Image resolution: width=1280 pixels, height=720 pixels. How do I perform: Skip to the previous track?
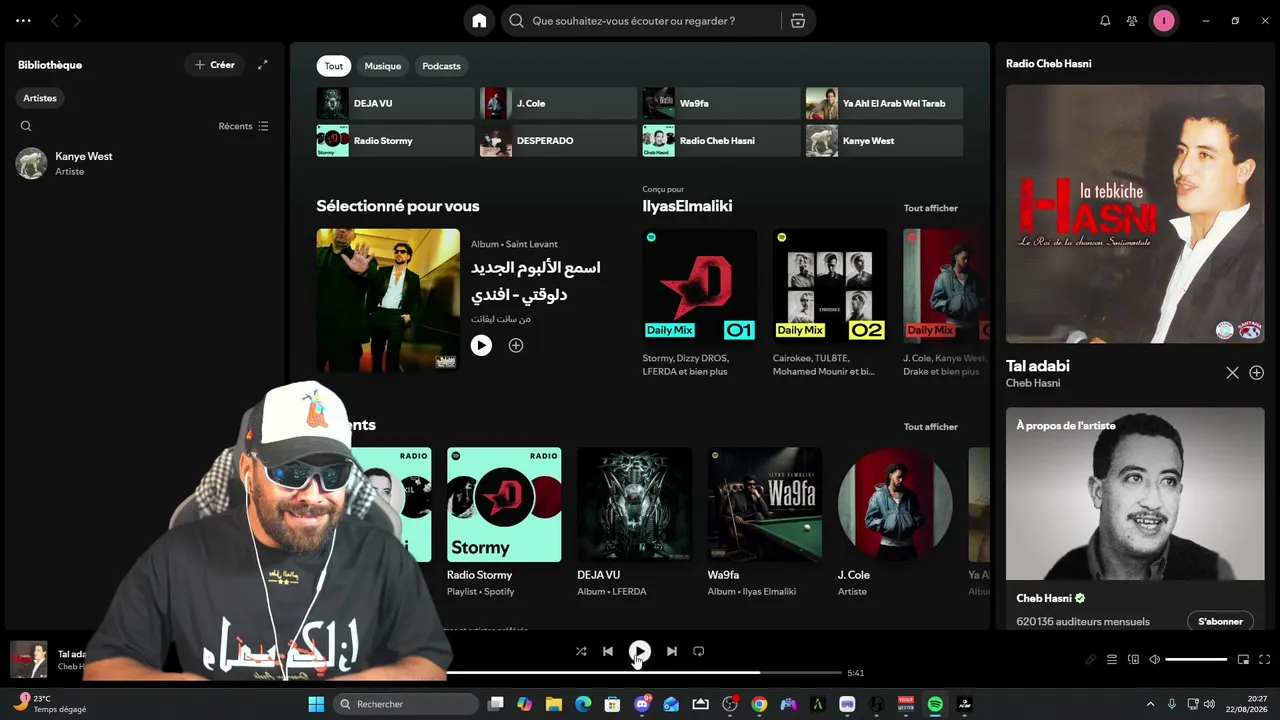[x=608, y=651]
